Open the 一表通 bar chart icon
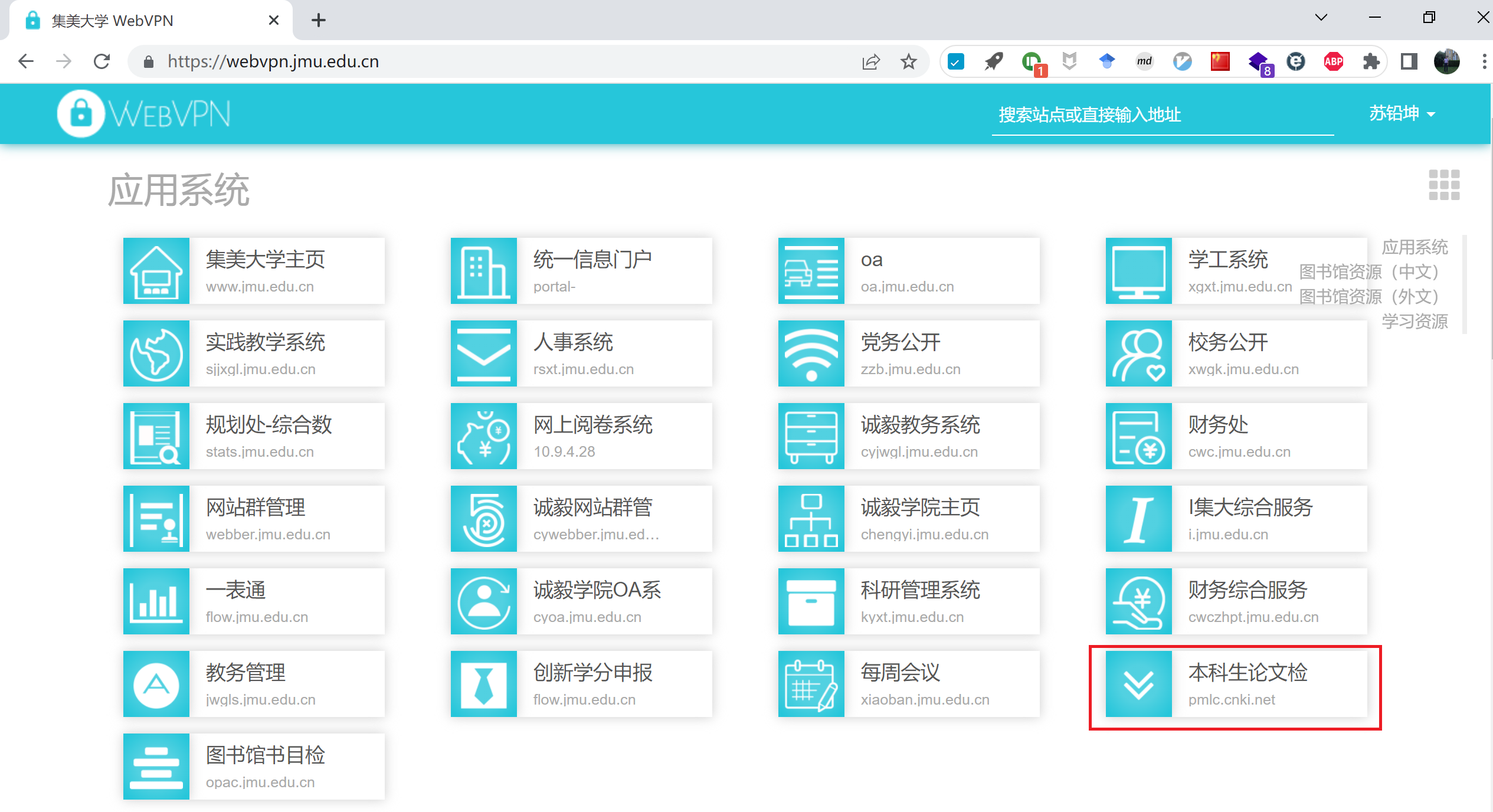Viewport: 1493px width, 812px height. click(156, 601)
